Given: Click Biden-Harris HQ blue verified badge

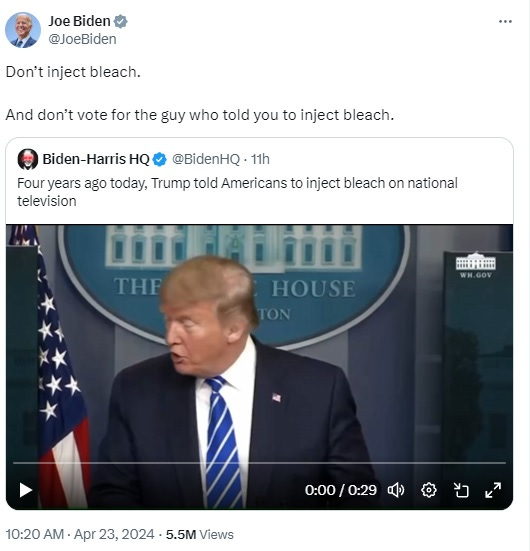Looking at the screenshot, I should [160, 159].
